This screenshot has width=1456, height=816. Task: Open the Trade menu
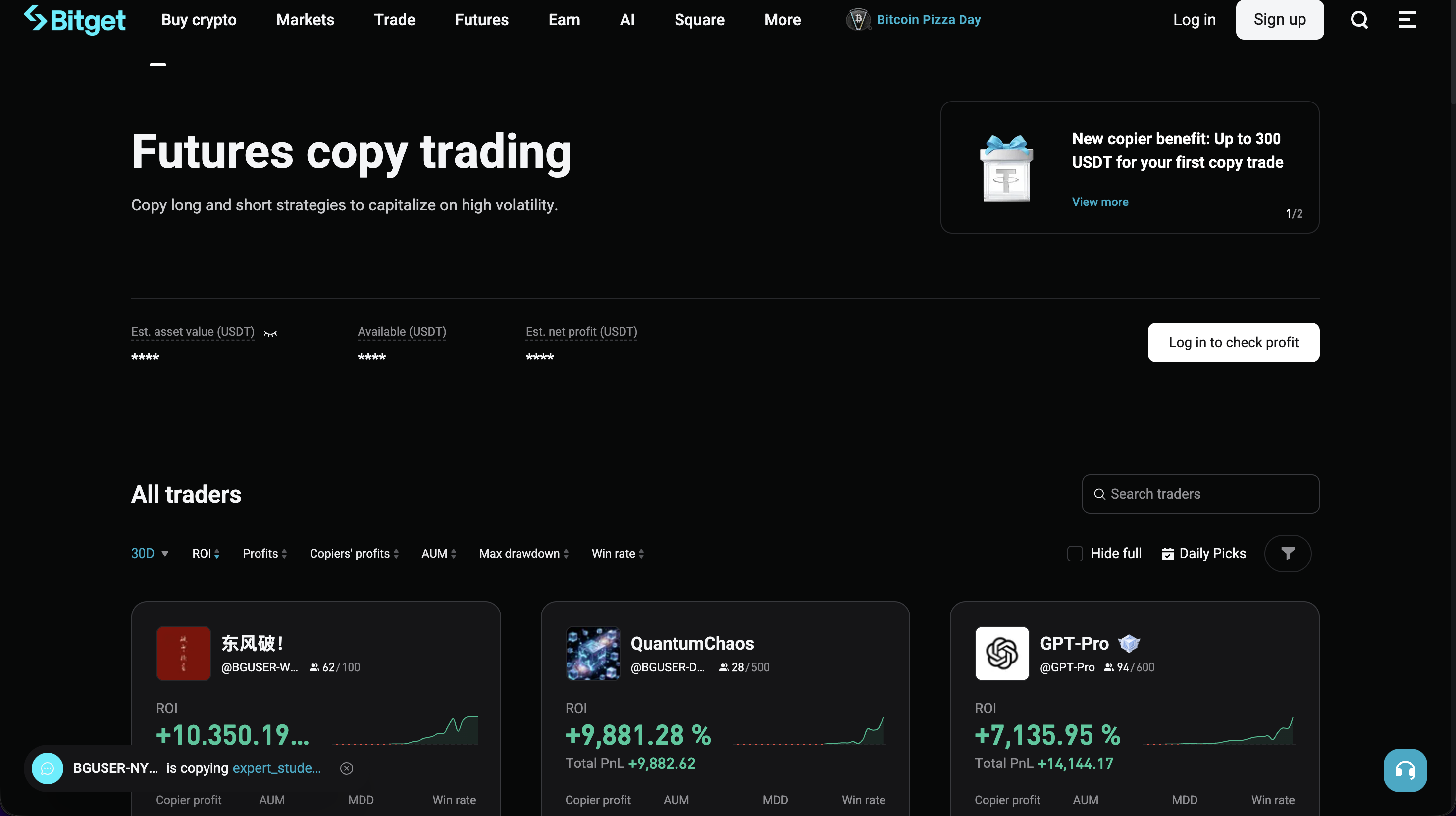[395, 20]
